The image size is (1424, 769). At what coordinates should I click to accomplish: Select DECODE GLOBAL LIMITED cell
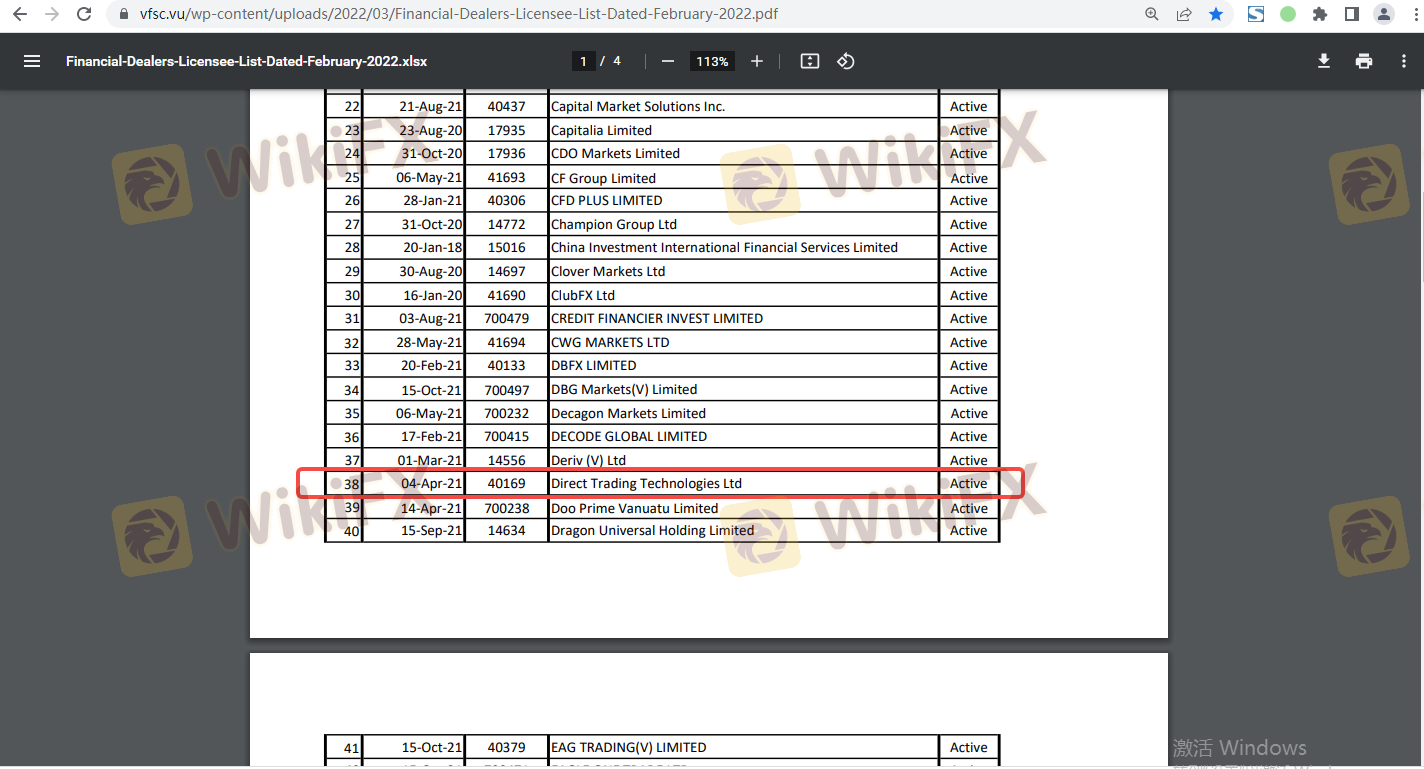[629, 437]
